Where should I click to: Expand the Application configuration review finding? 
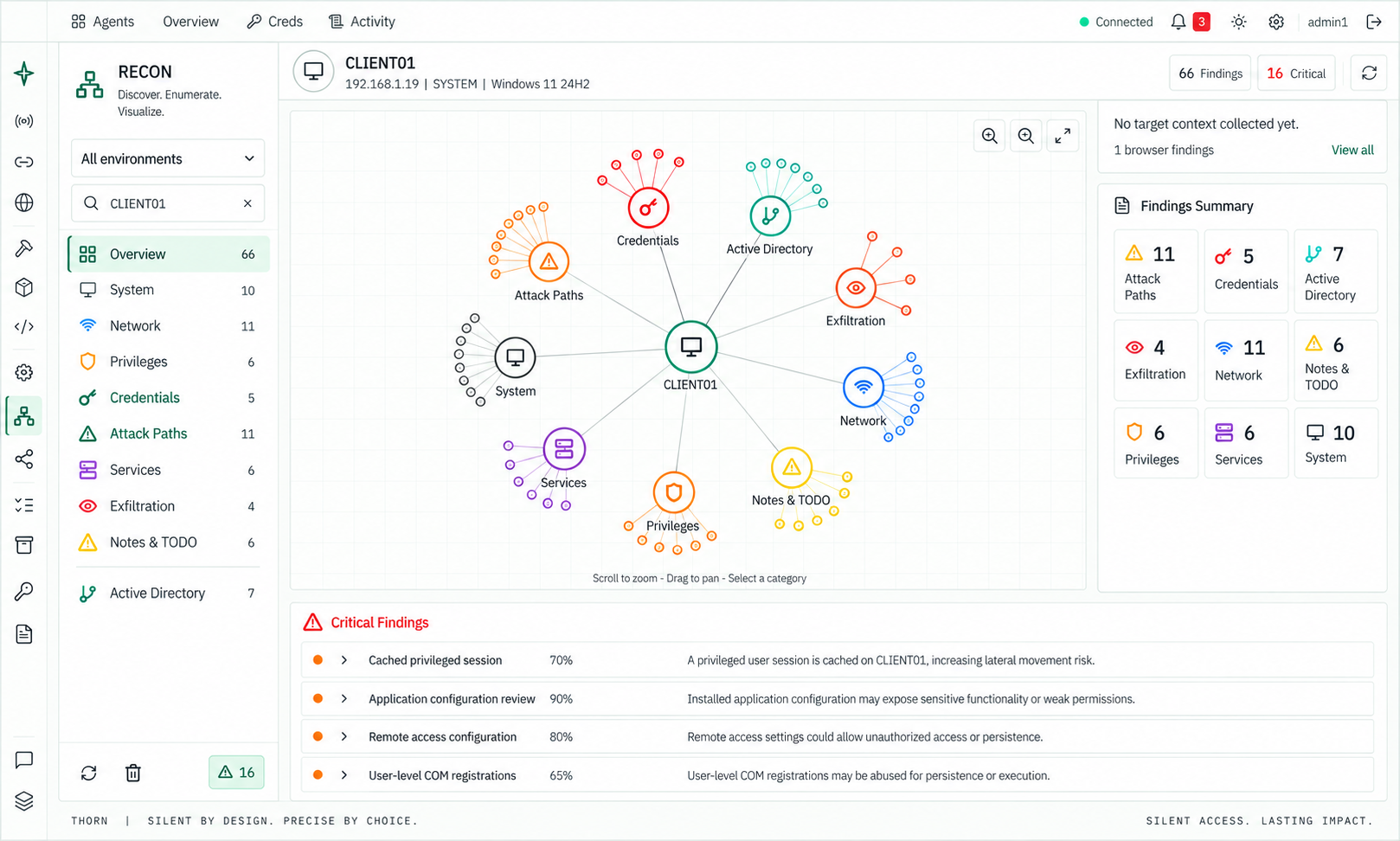[344, 698]
